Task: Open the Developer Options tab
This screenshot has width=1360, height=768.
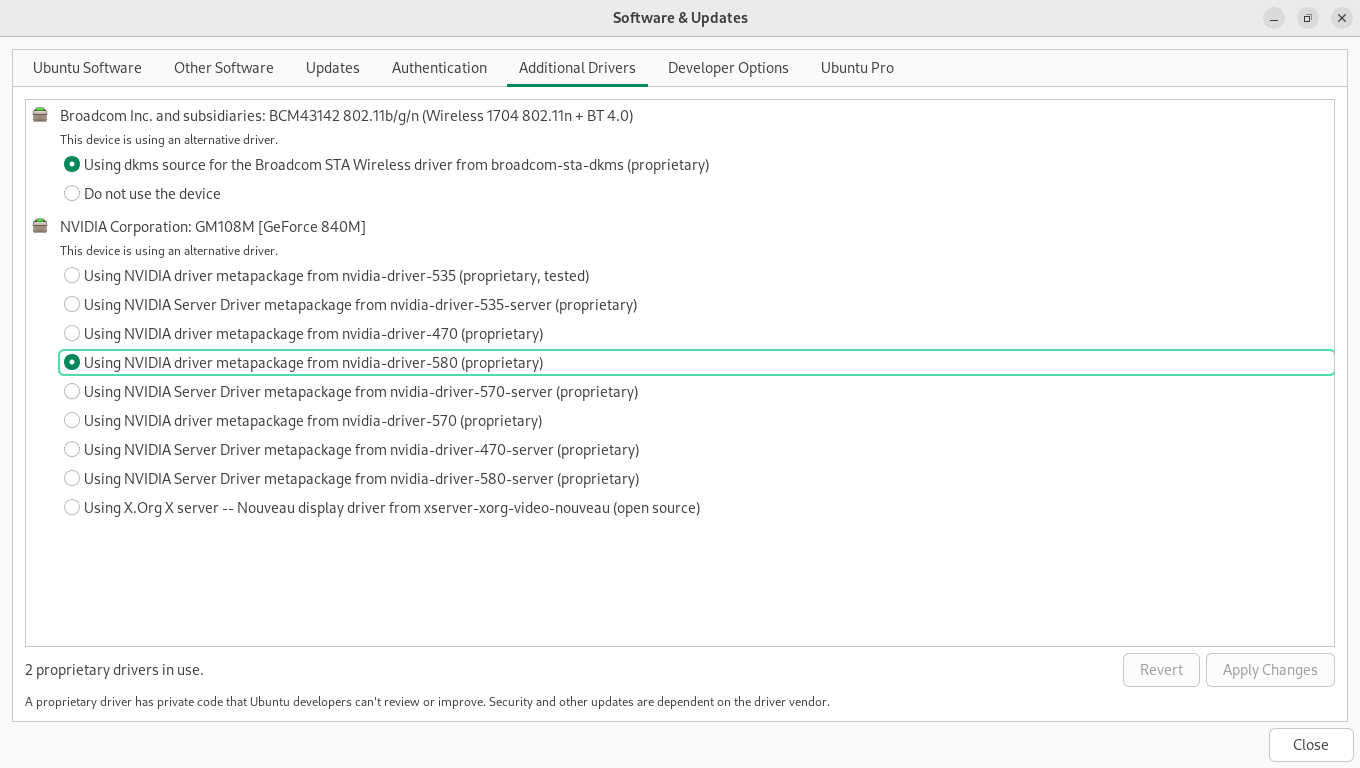Action: pos(728,68)
